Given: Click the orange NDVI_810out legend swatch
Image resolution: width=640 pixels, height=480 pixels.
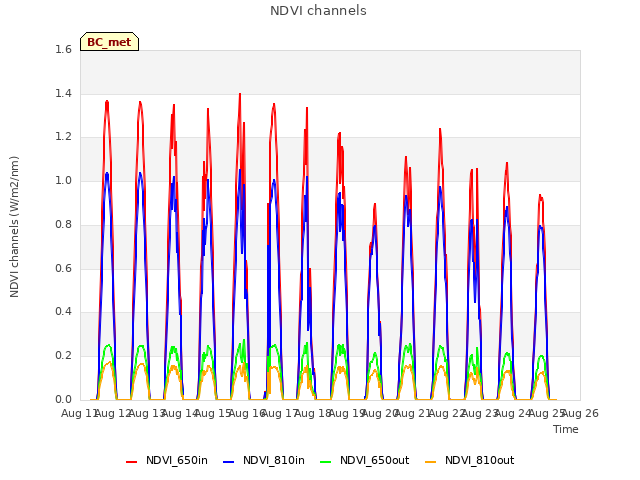Looking at the screenshot, I should click(431, 462).
